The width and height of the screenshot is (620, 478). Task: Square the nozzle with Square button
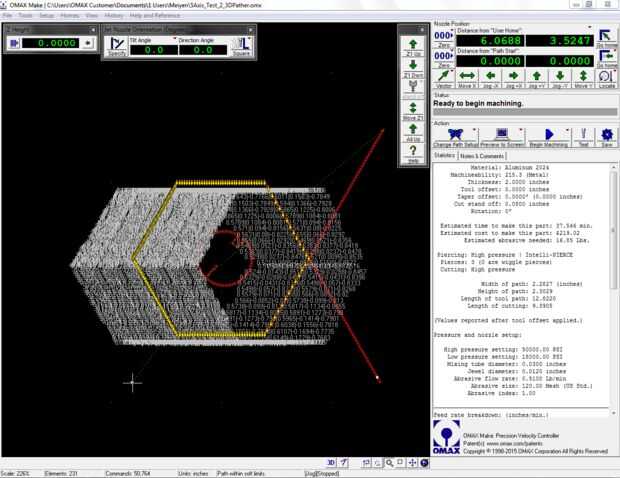coord(241,46)
